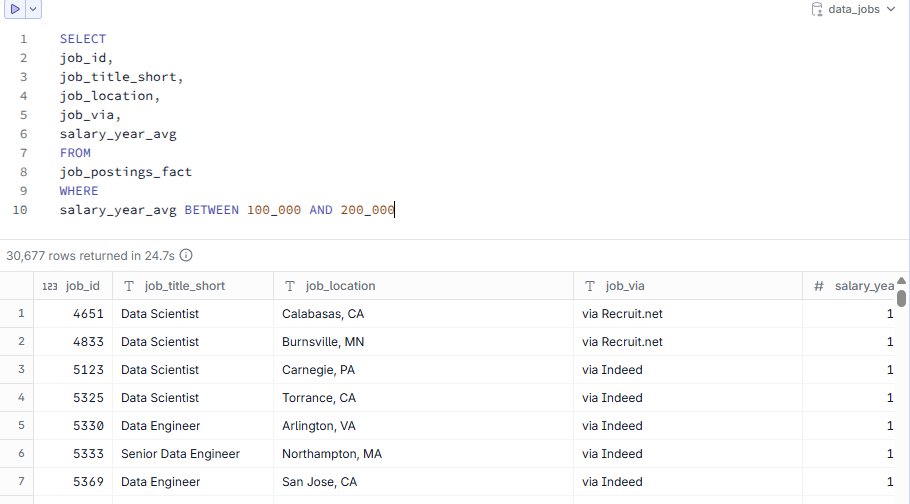
Task: Click the data_jobs database icon
Action: point(817,9)
